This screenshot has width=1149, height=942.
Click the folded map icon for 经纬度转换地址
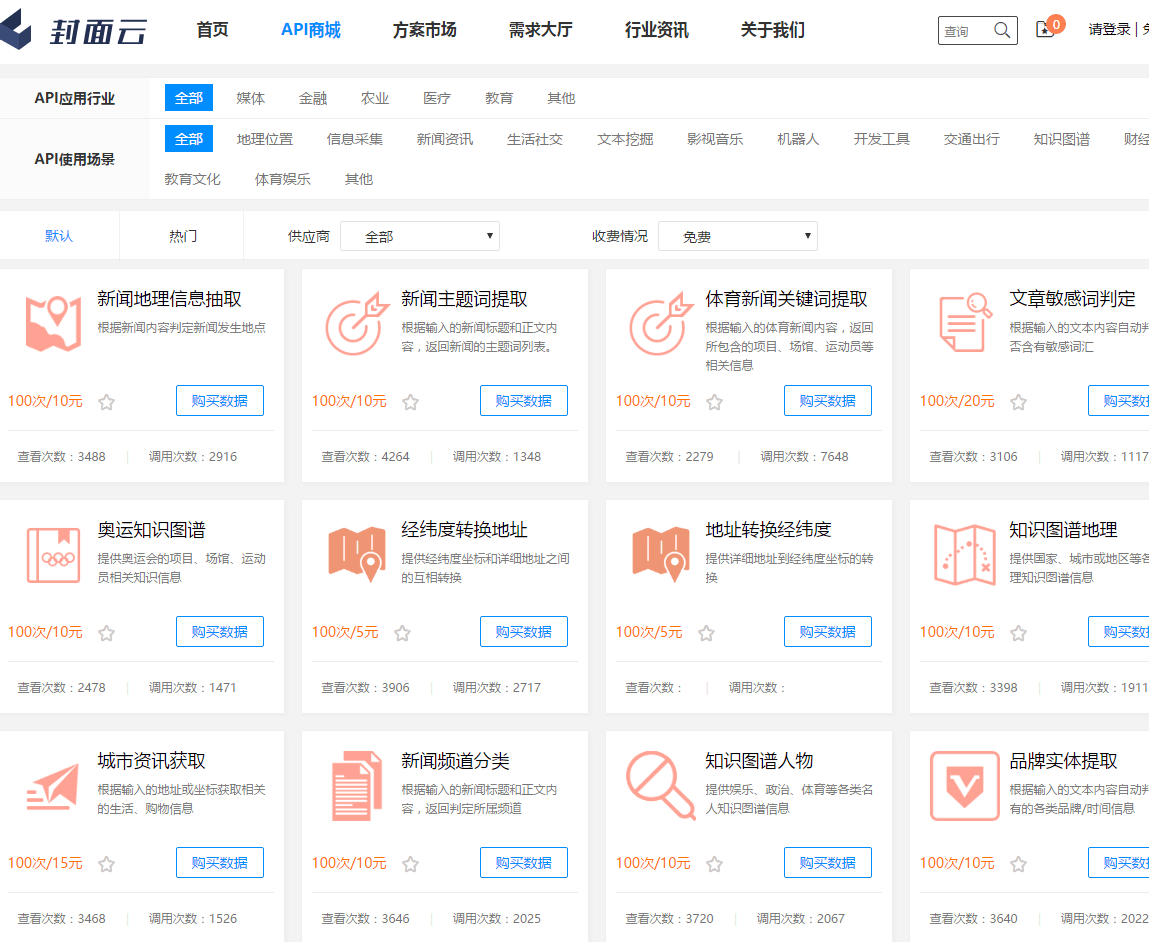pos(356,552)
